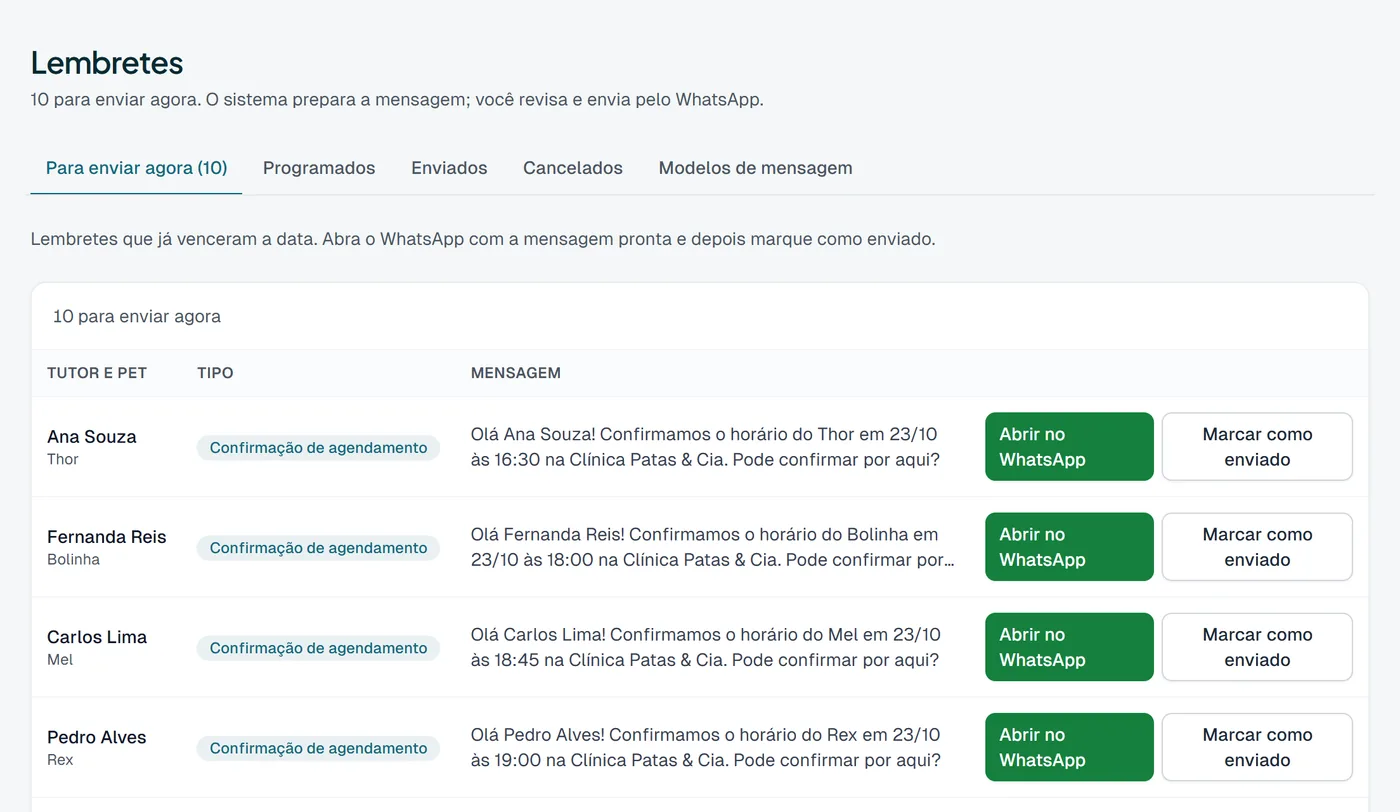Click the tutor name Ana Souza
Image resolution: width=1400 pixels, height=812 pixels.
tap(92, 437)
